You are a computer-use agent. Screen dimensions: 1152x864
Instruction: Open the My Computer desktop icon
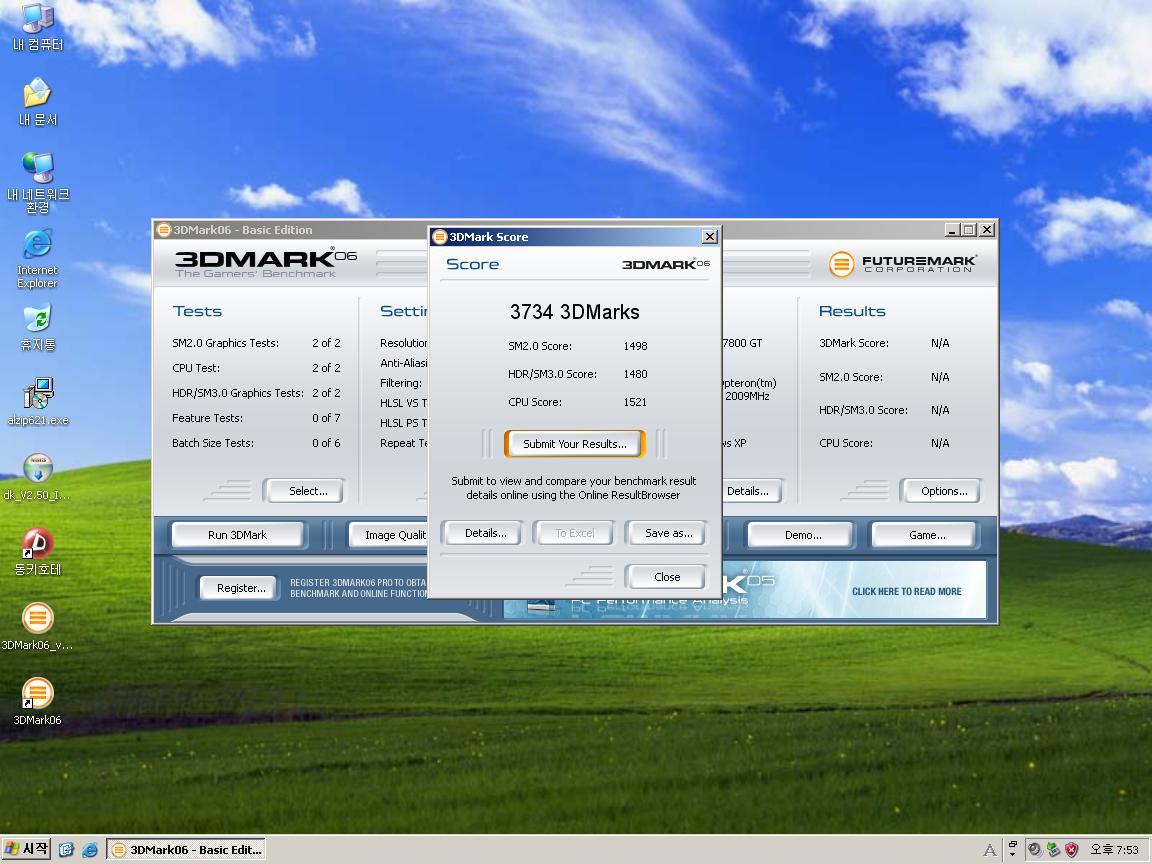(37, 19)
